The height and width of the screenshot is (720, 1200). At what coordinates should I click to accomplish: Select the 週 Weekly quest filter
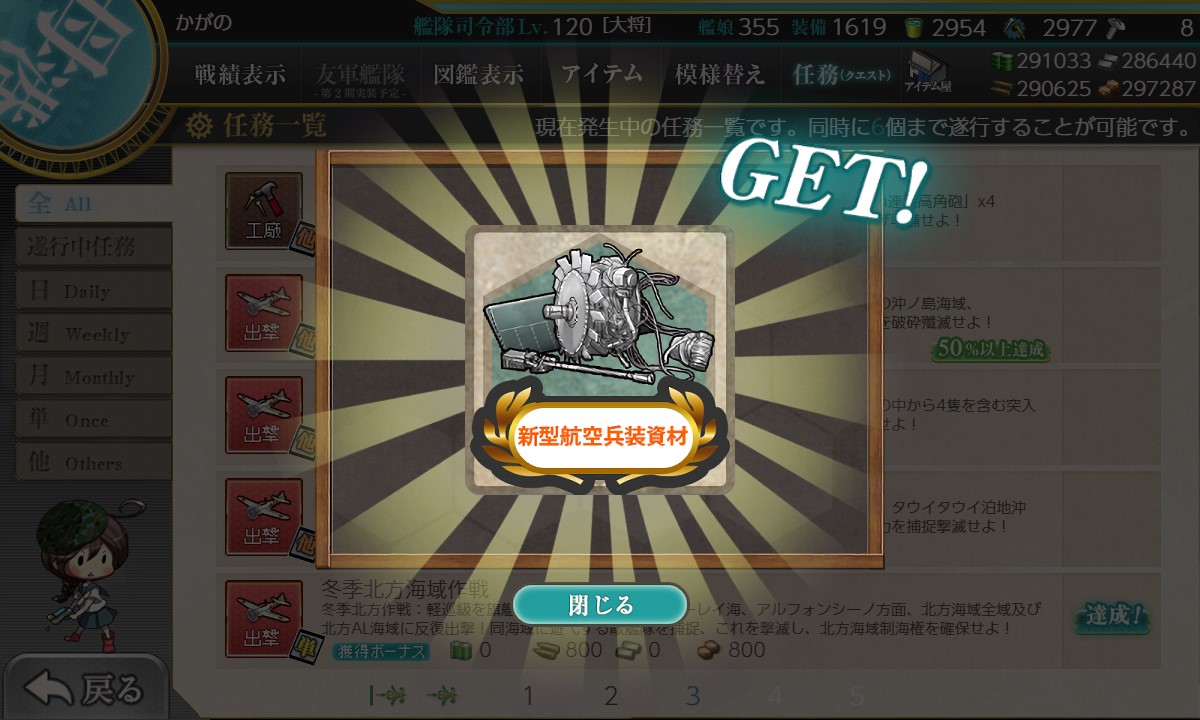coord(92,333)
